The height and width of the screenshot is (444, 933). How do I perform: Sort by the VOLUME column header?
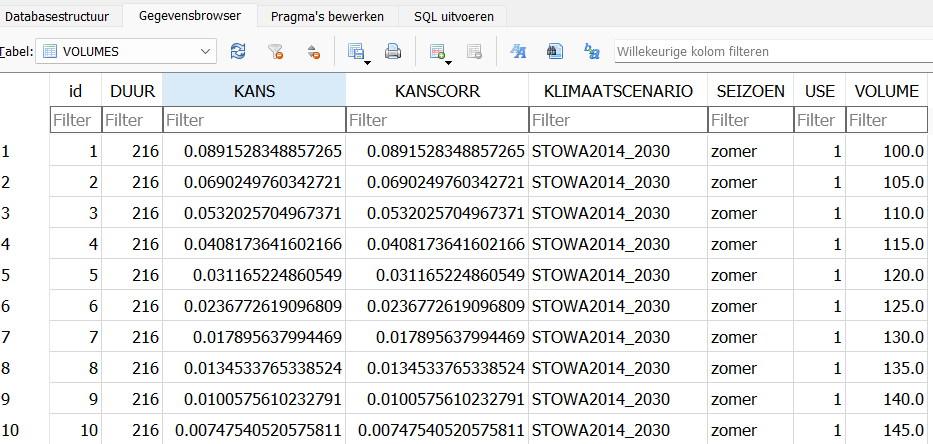tap(887, 90)
